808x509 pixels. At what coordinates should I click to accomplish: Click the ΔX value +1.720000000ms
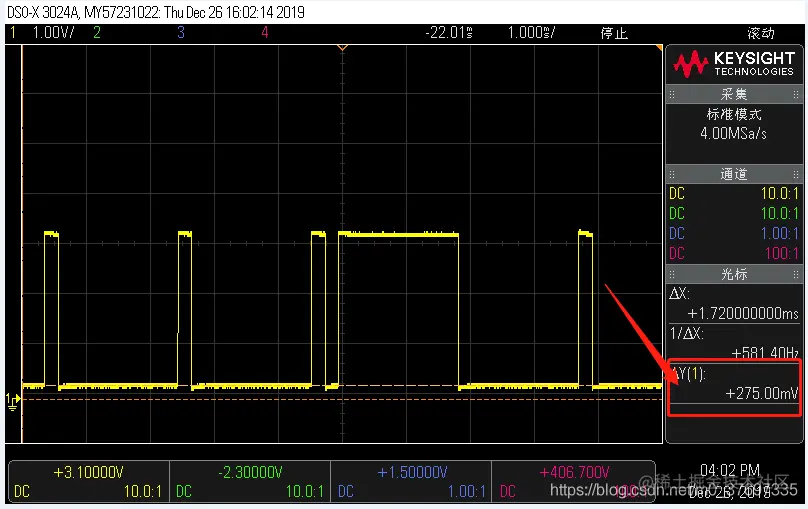pos(743,313)
